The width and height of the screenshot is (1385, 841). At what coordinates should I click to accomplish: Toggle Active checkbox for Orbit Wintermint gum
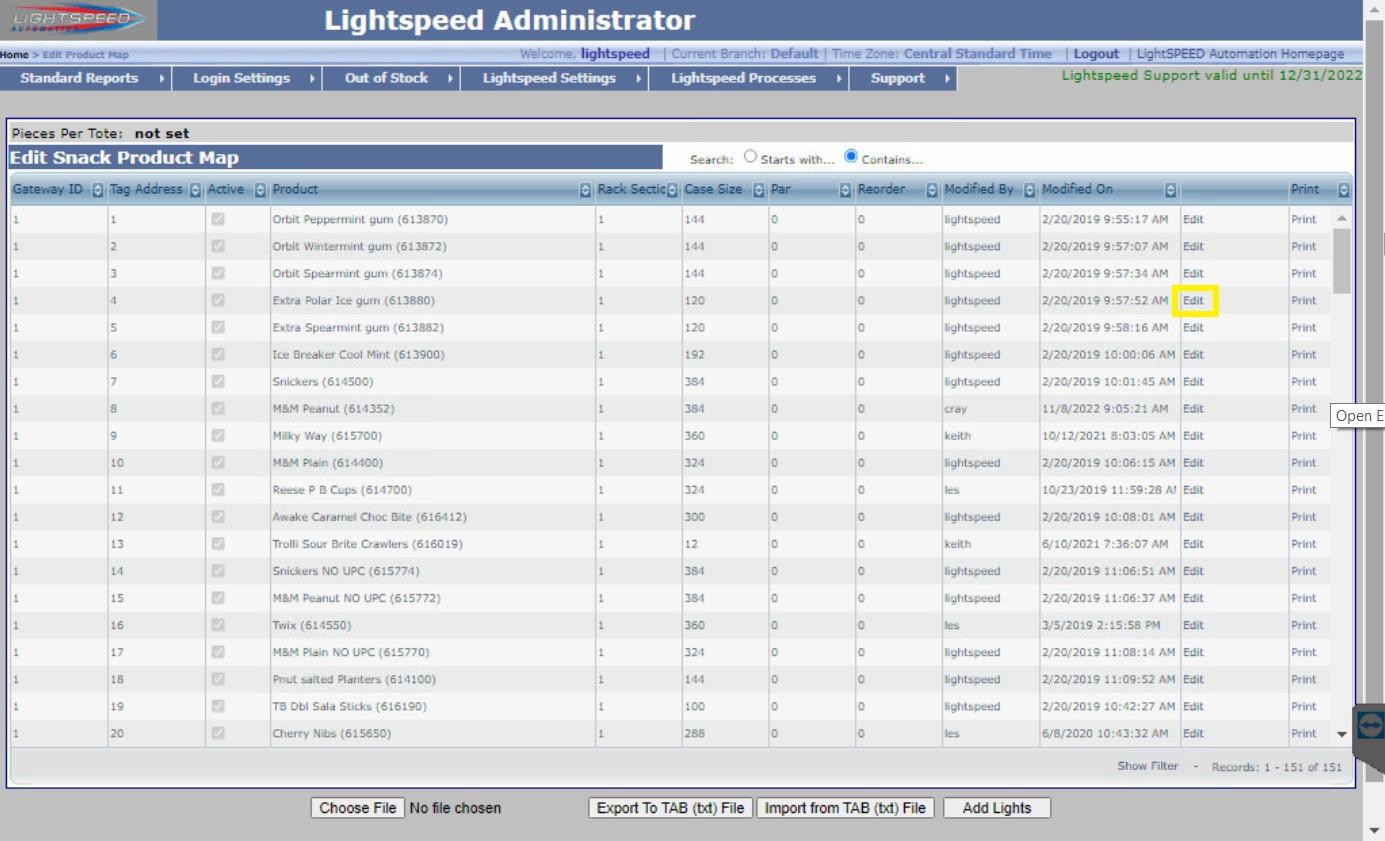coord(218,245)
